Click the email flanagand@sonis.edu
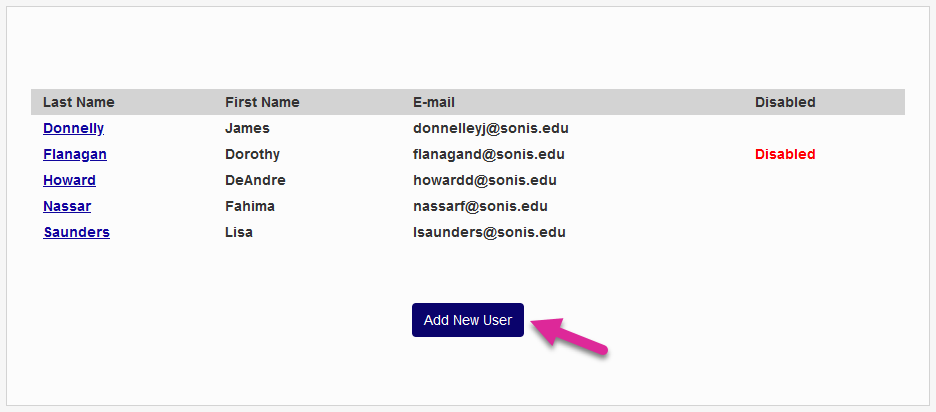Screen dimensions: 936x412 489,154
